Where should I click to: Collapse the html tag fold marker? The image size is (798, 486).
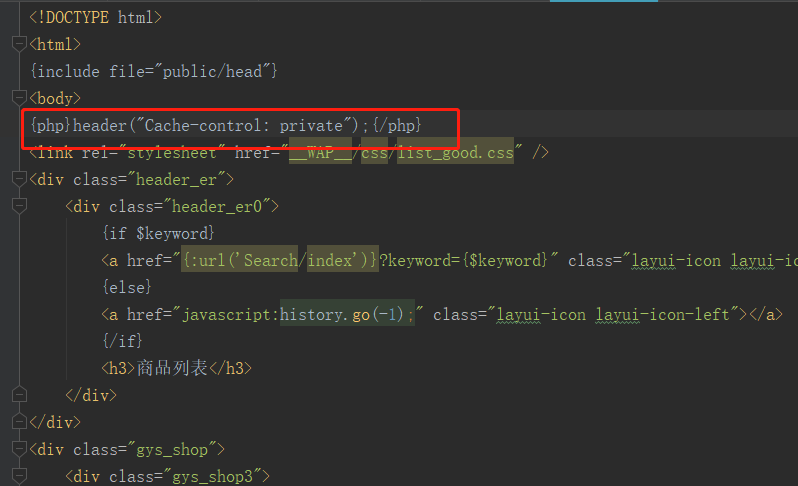(17, 44)
